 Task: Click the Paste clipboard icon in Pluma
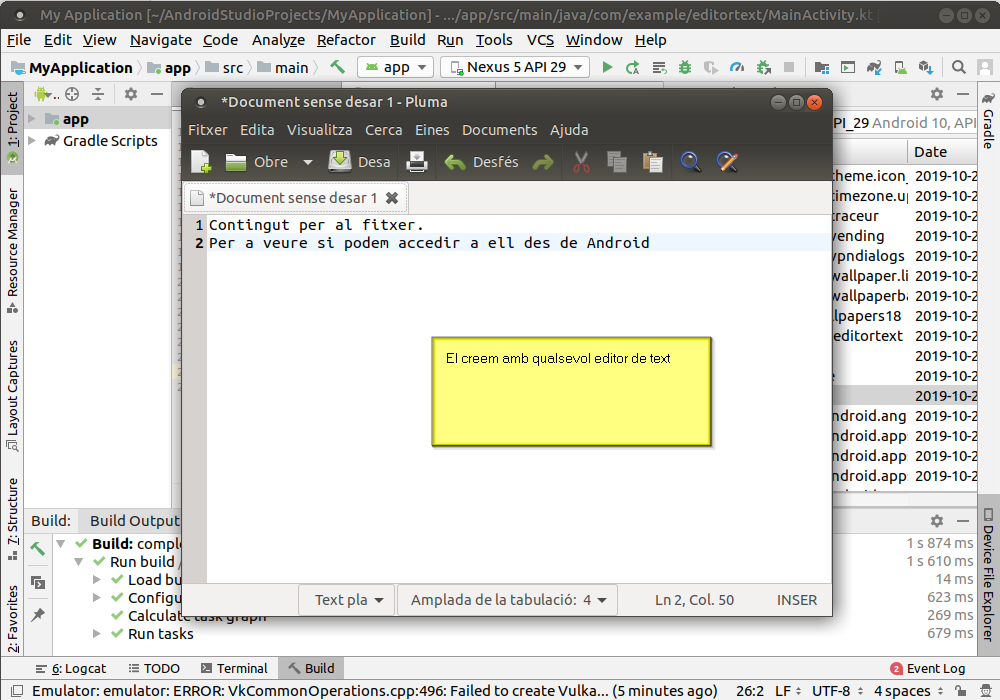coord(652,162)
